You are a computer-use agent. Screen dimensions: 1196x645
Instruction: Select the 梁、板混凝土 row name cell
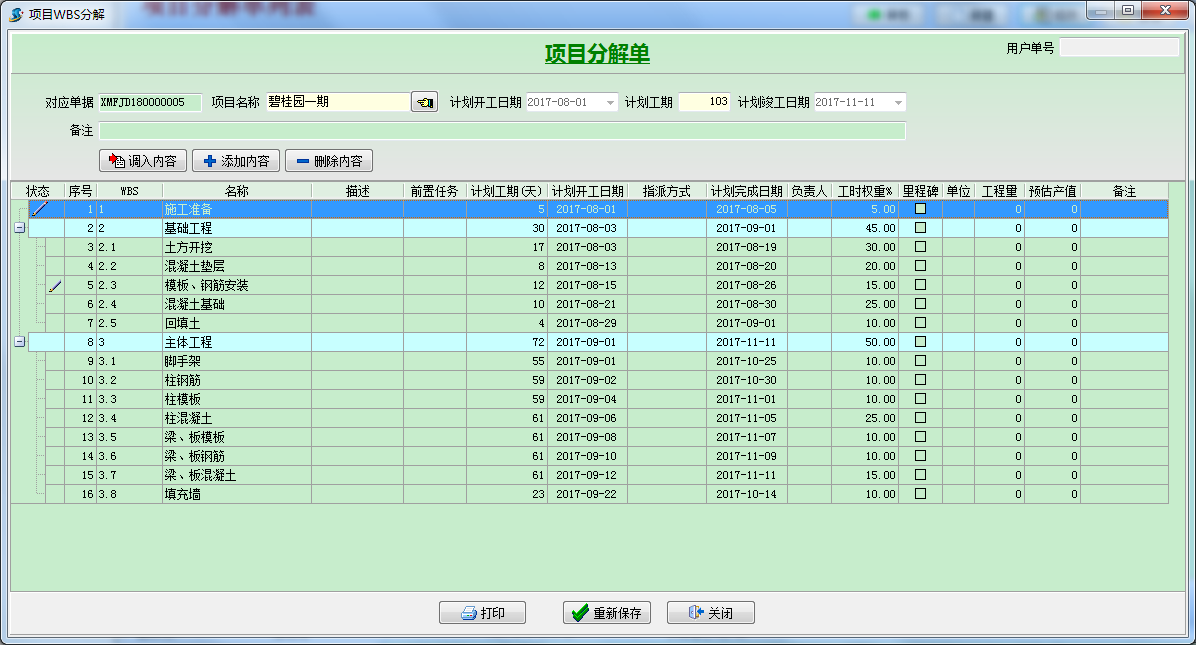tap(236, 475)
